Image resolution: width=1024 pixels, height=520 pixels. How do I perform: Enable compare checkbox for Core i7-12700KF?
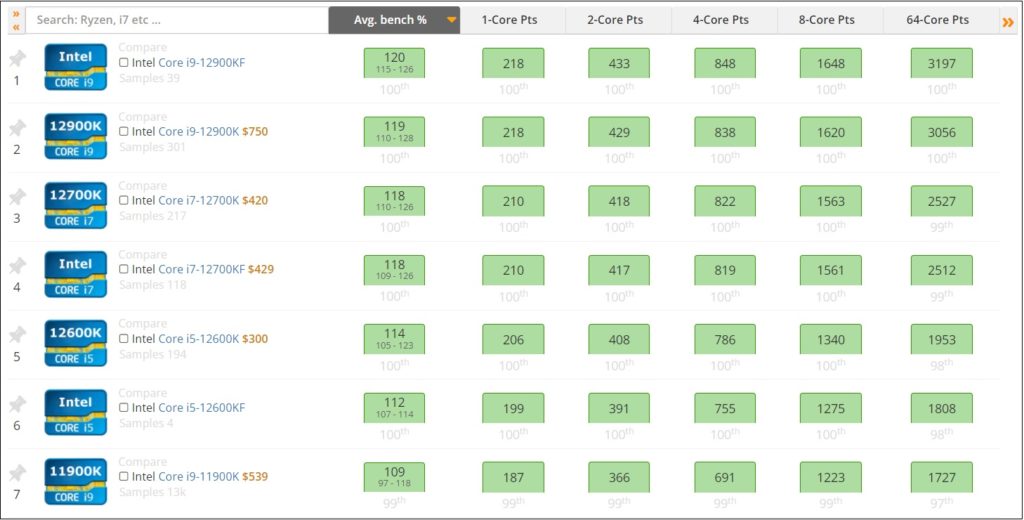[124, 270]
